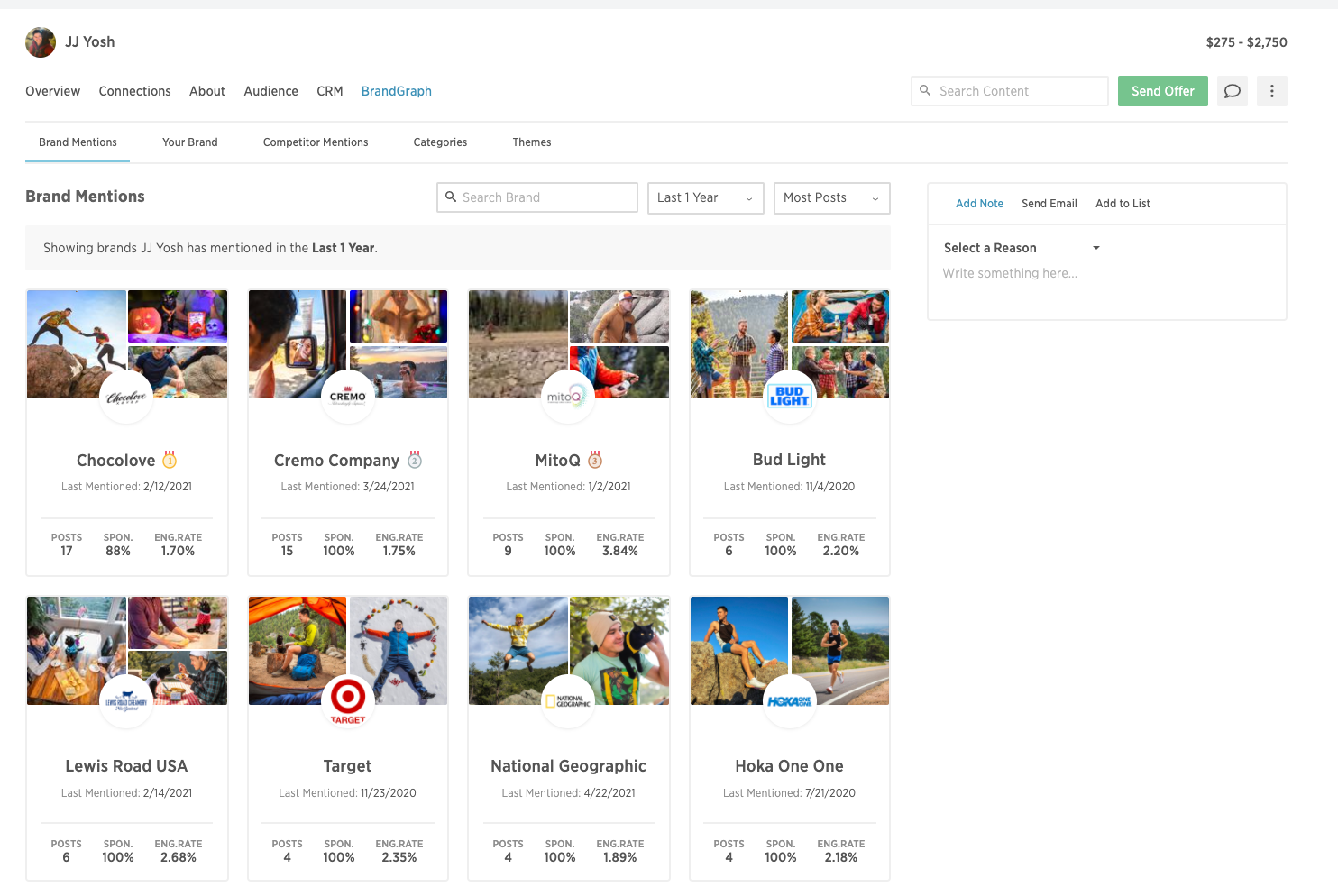Focus the Search Content field

pos(1010,91)
